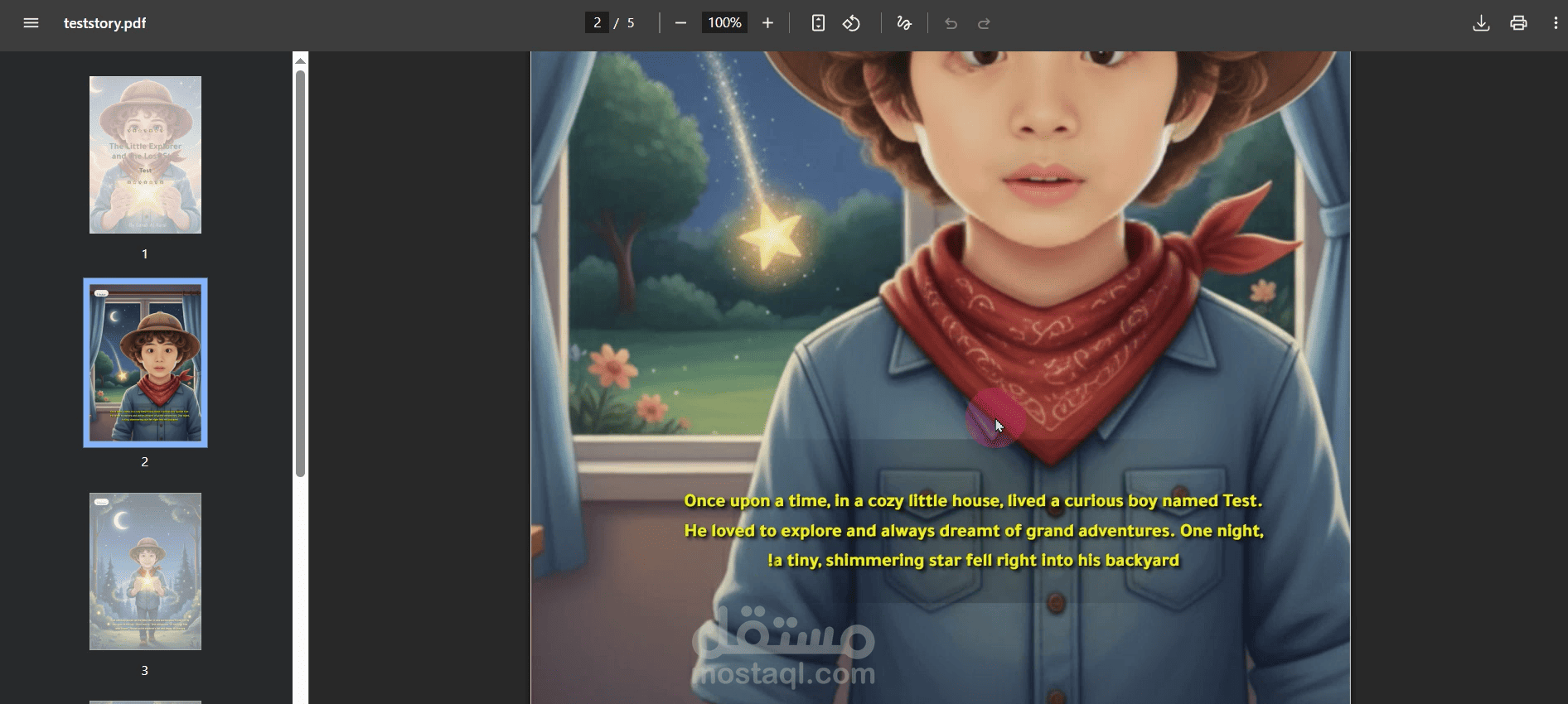Open the more actions menu
Viewport: 1568px width, 704px height.
point(1555,23)
